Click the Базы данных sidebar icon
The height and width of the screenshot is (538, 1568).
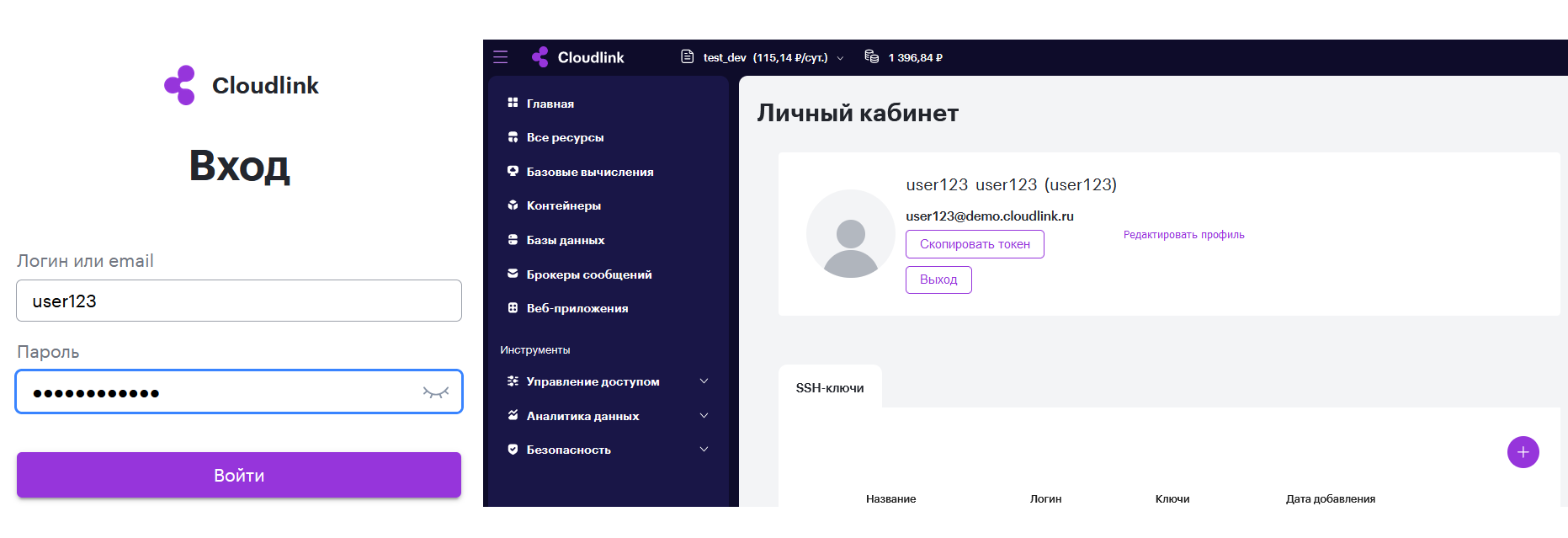coord(513,240)
